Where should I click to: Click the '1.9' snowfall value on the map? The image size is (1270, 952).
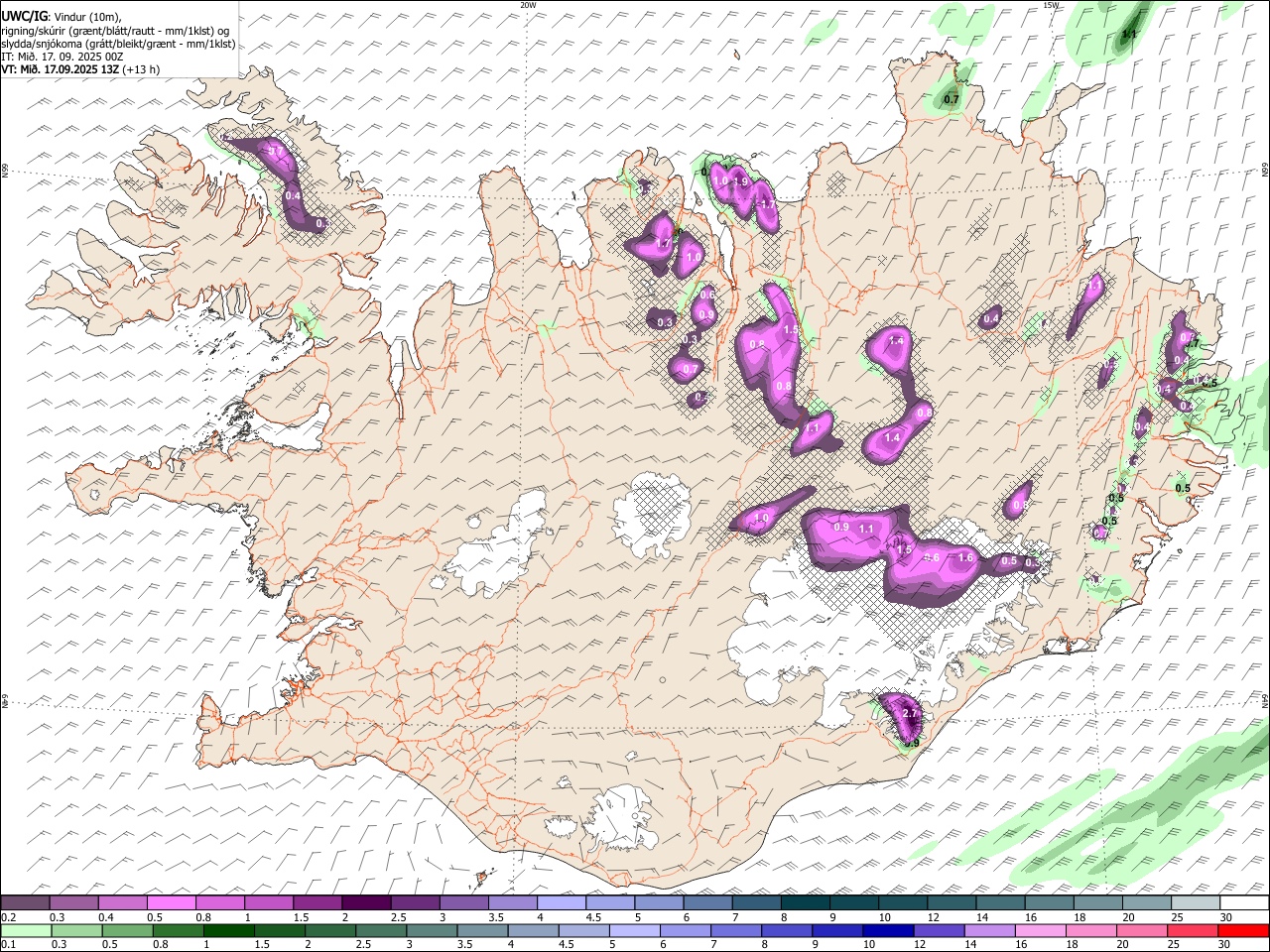(x=740, y=182)
